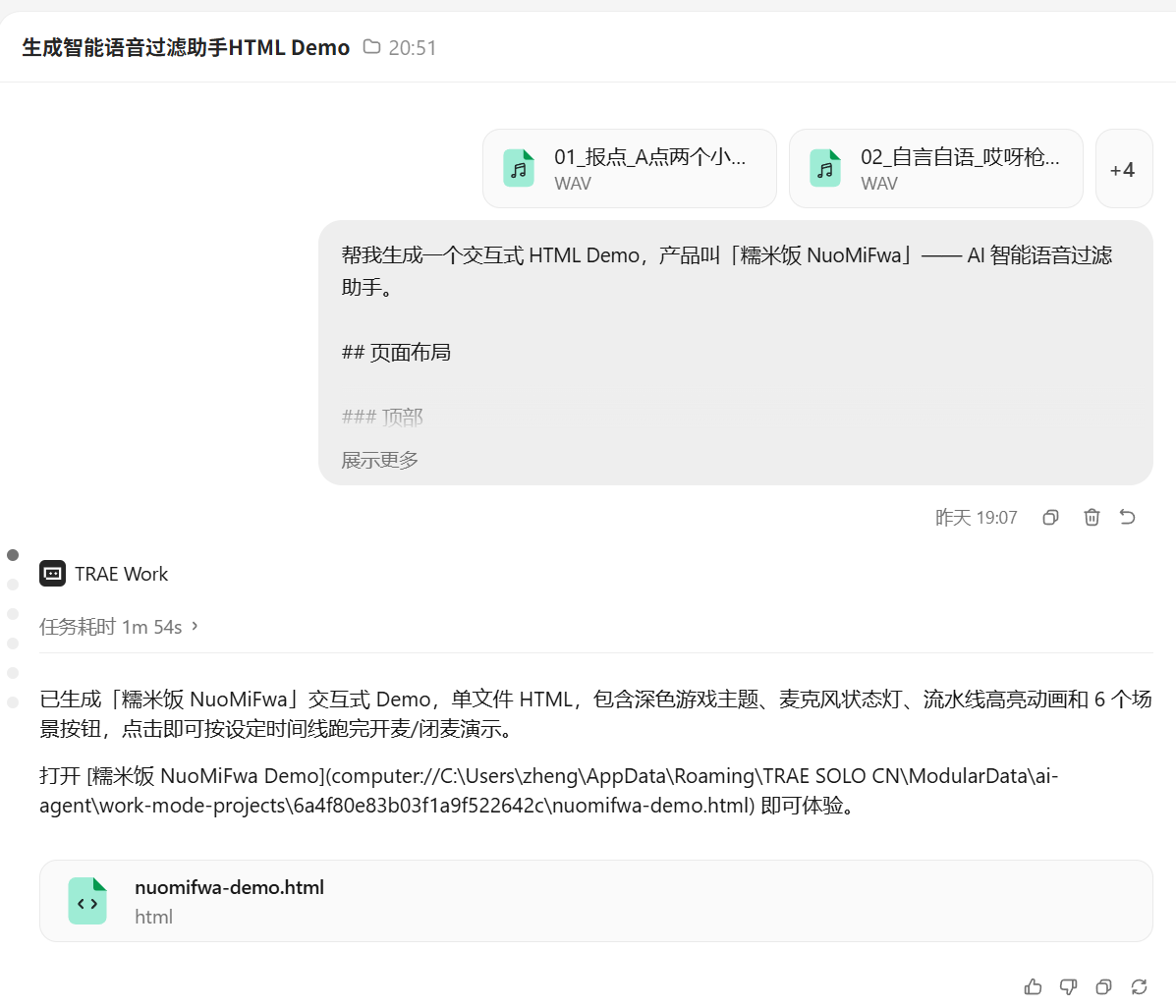Click the TRAE Work label

tap(122, 574)
